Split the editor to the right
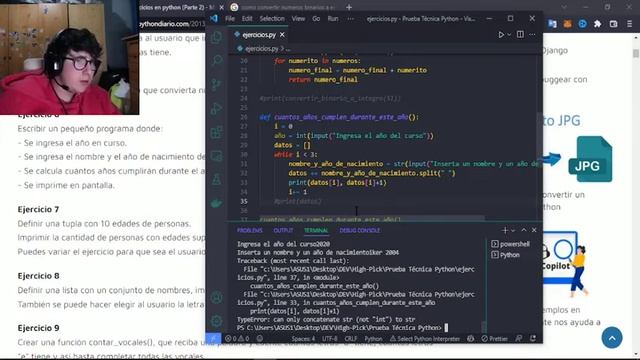The height and width of the screenshot is (360, 640). 520,35
